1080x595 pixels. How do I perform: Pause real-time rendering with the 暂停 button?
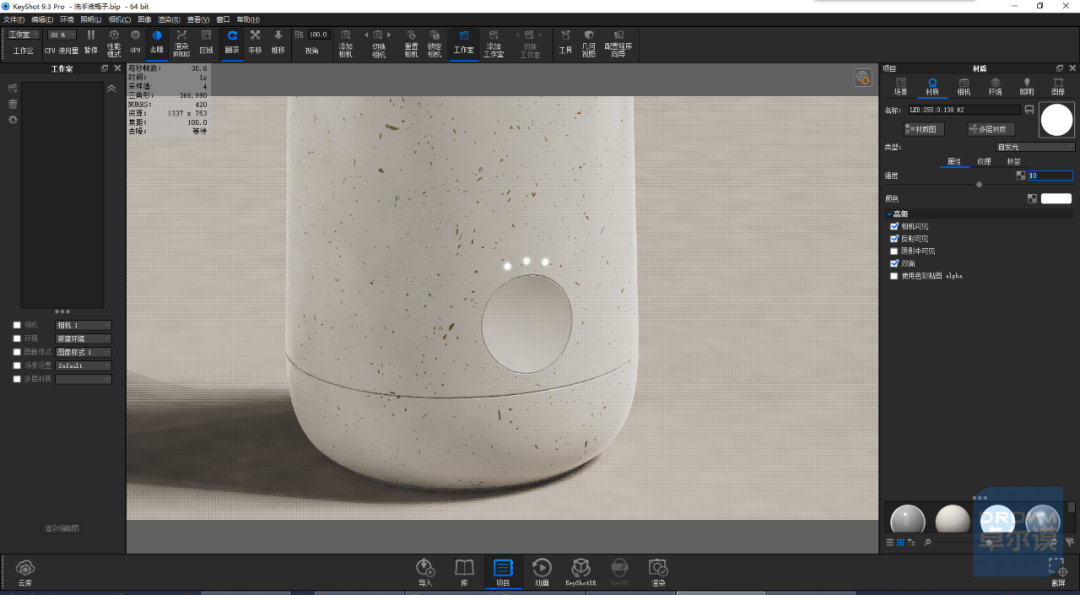coord(91,41)
